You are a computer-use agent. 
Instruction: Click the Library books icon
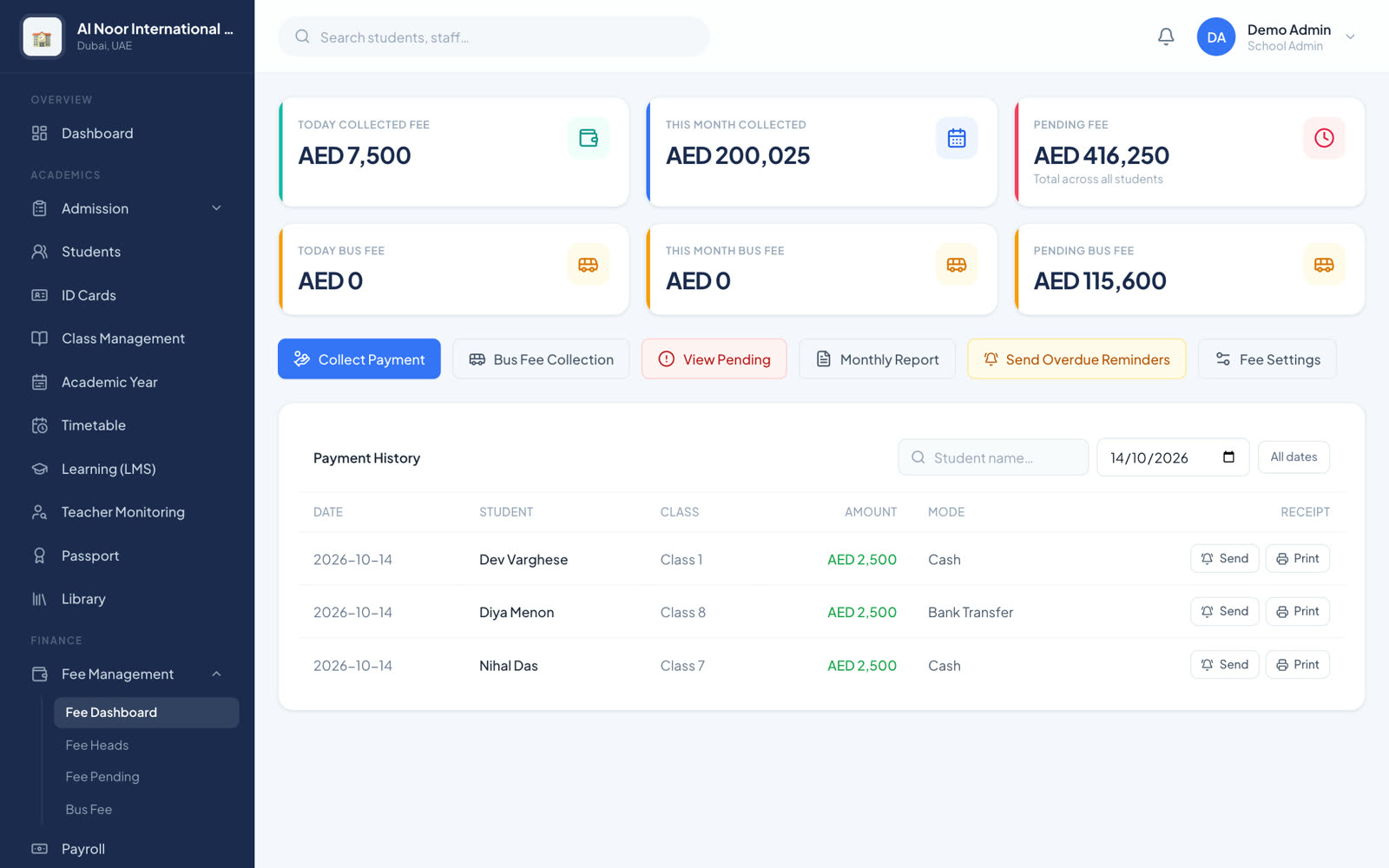pyautogui.click(x=40, y=599)
